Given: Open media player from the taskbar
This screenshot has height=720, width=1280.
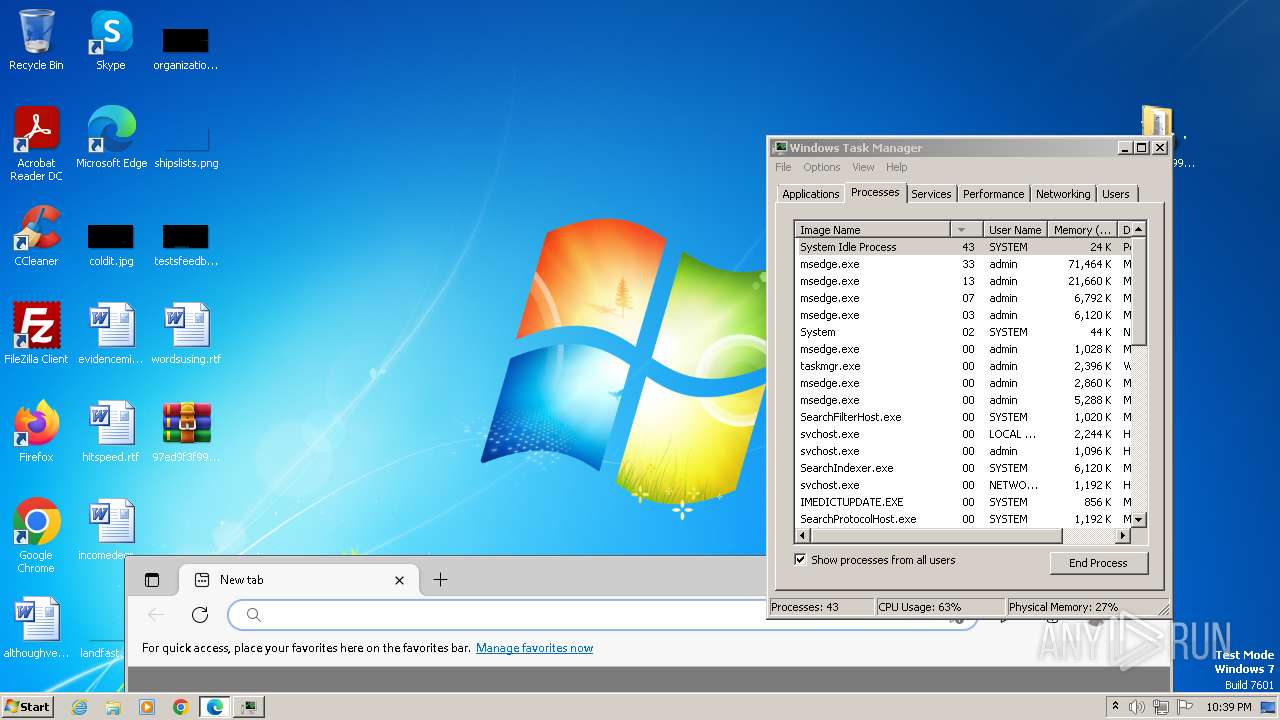Looking at the screenshot, I should [147, 707].
